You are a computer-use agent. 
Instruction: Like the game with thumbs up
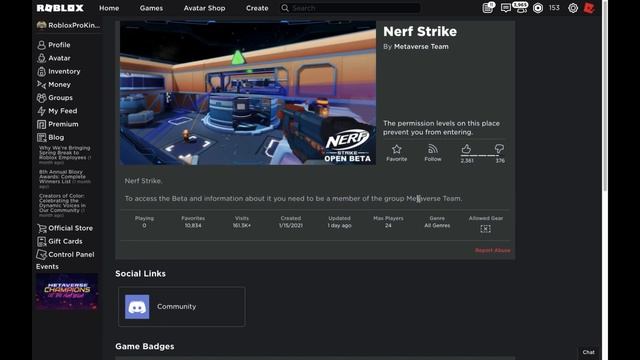466,149
